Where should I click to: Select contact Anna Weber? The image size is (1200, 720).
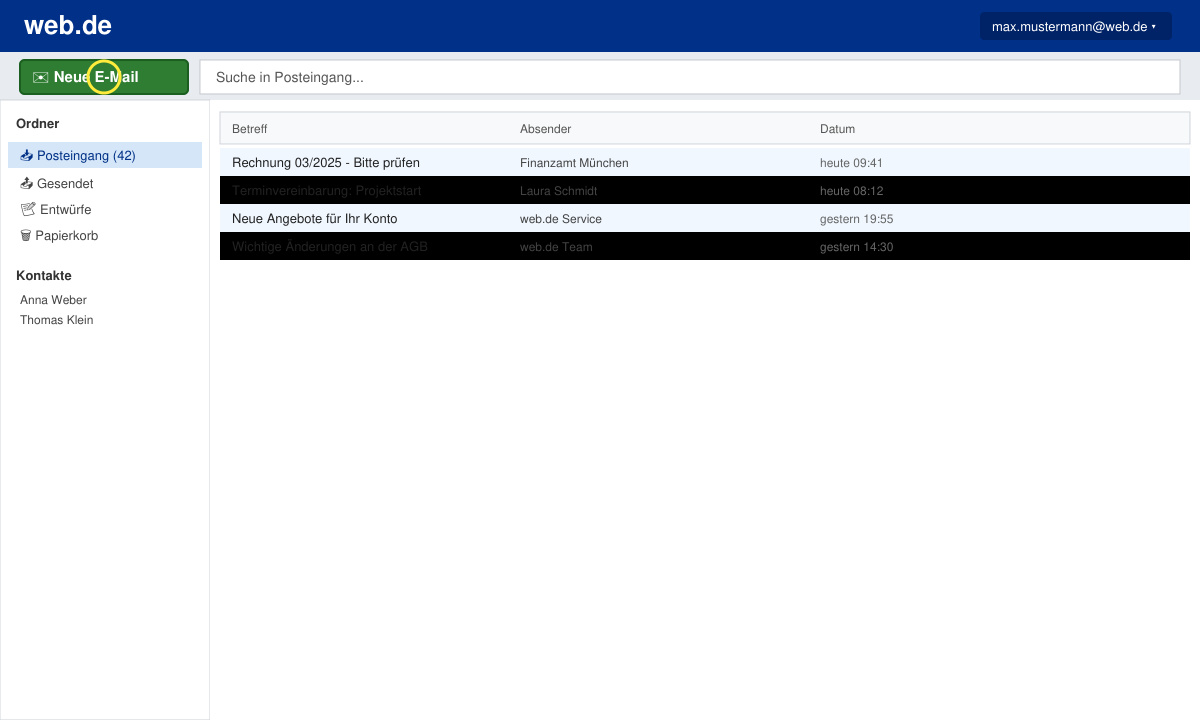(x=54, y=299)
